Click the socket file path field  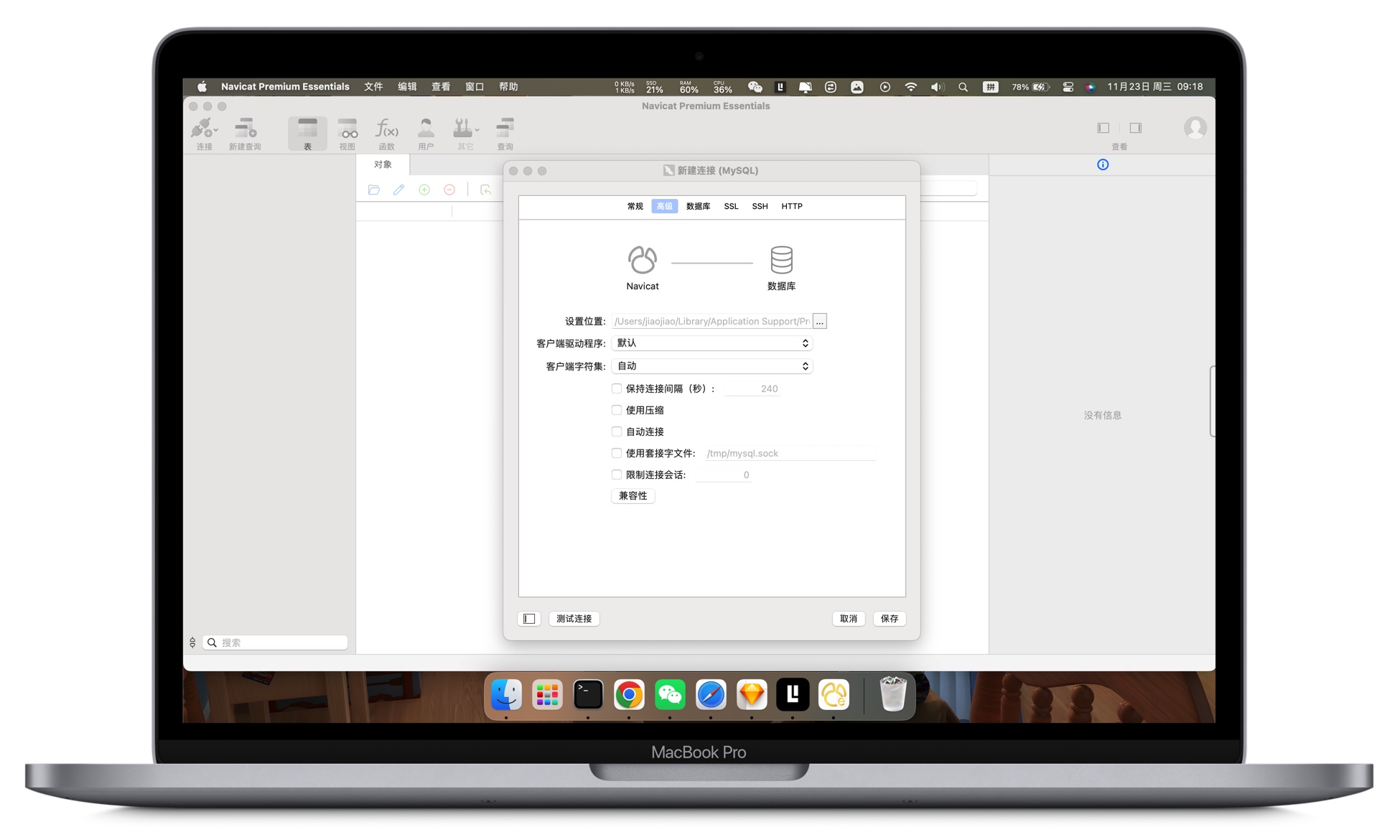point(790,453)
